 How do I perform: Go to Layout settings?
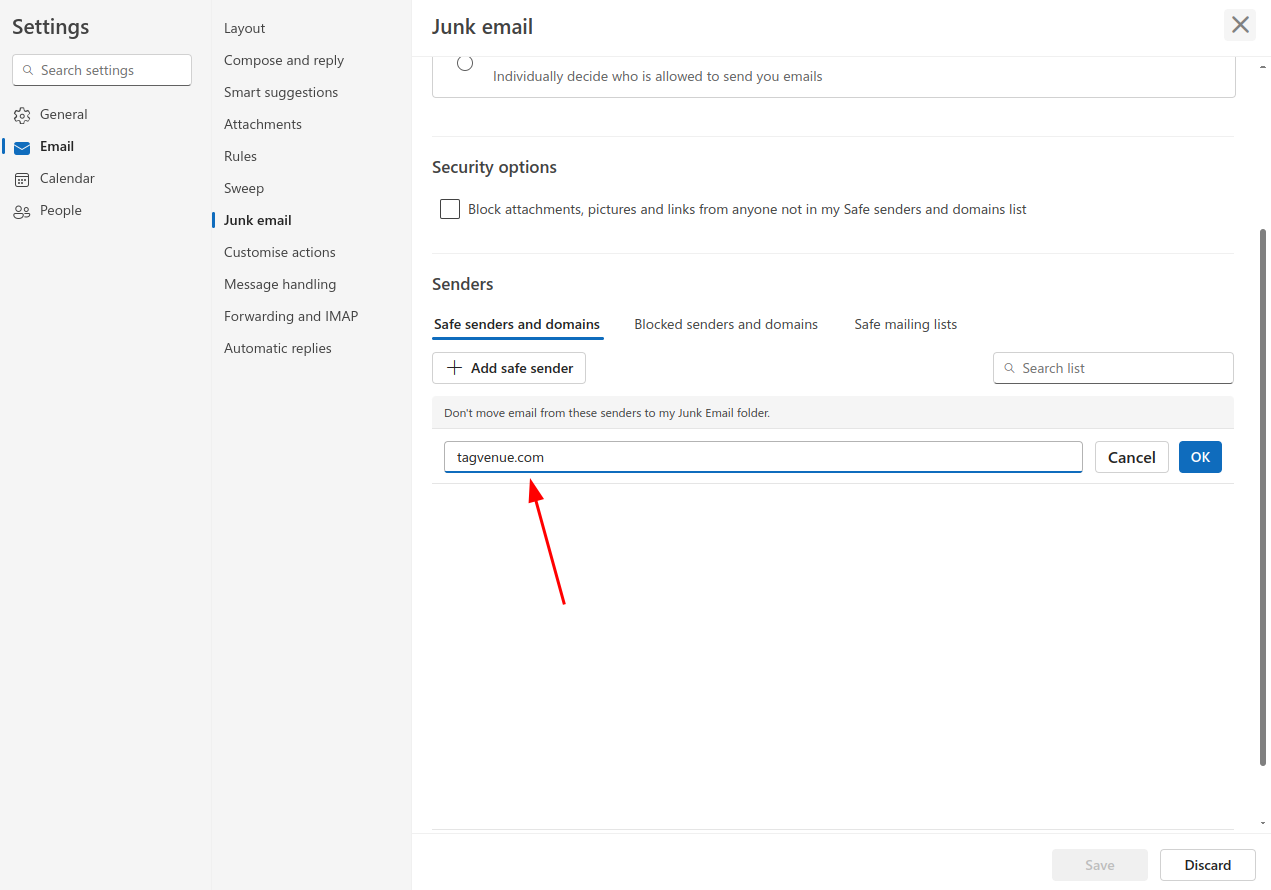point(244,28)
